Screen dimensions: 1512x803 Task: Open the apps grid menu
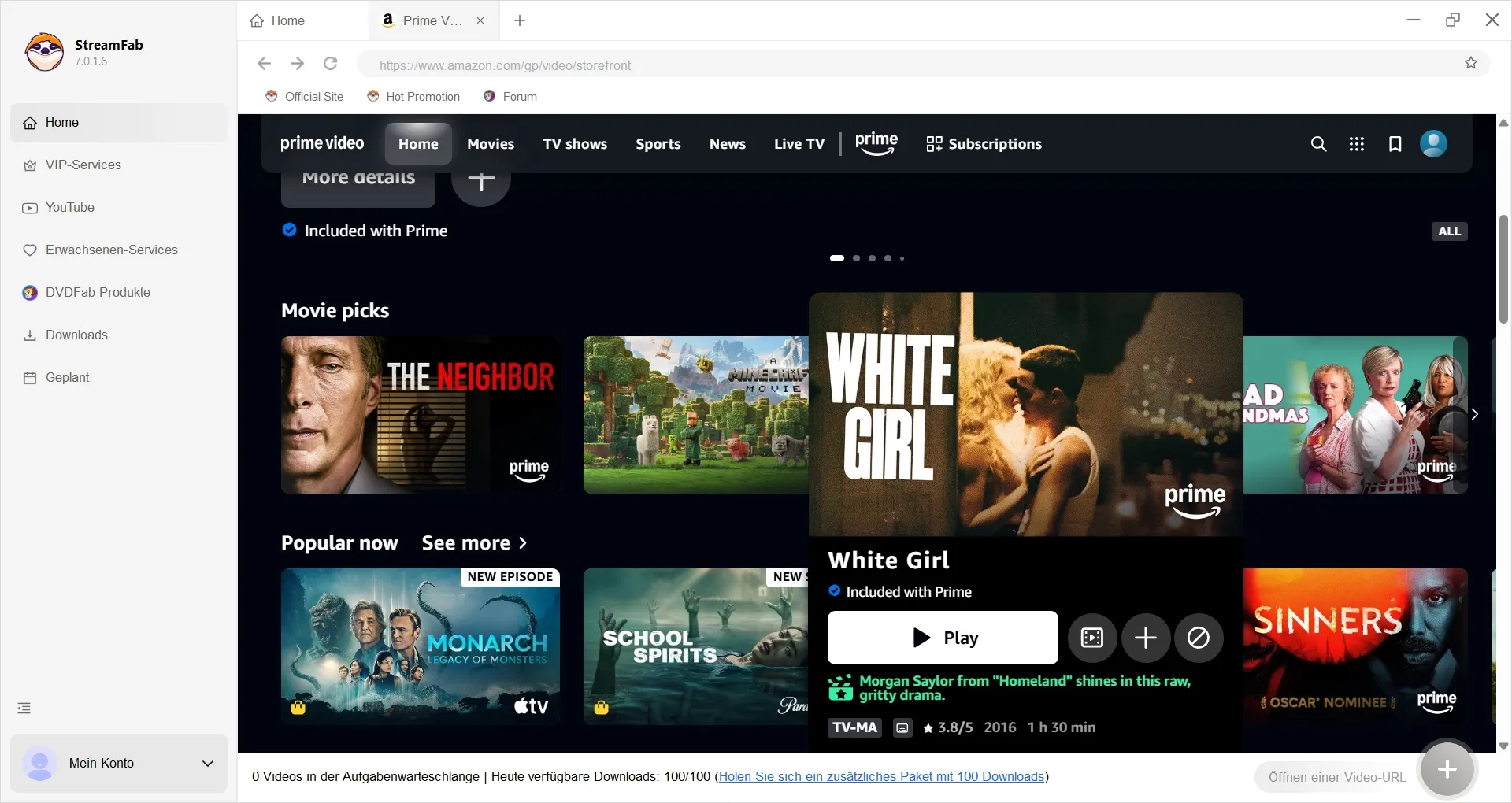(1356, 144)
